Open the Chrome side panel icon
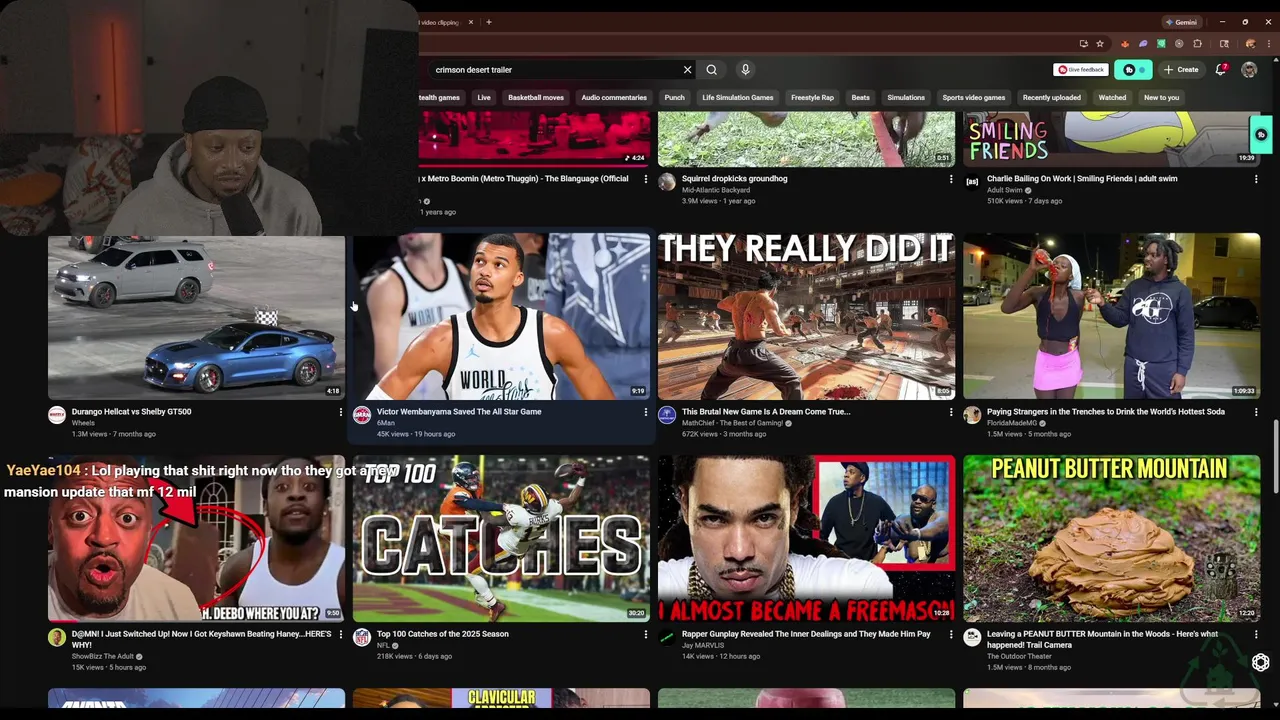This screenshot has width=1280, height=720. tap(1224, 44)
